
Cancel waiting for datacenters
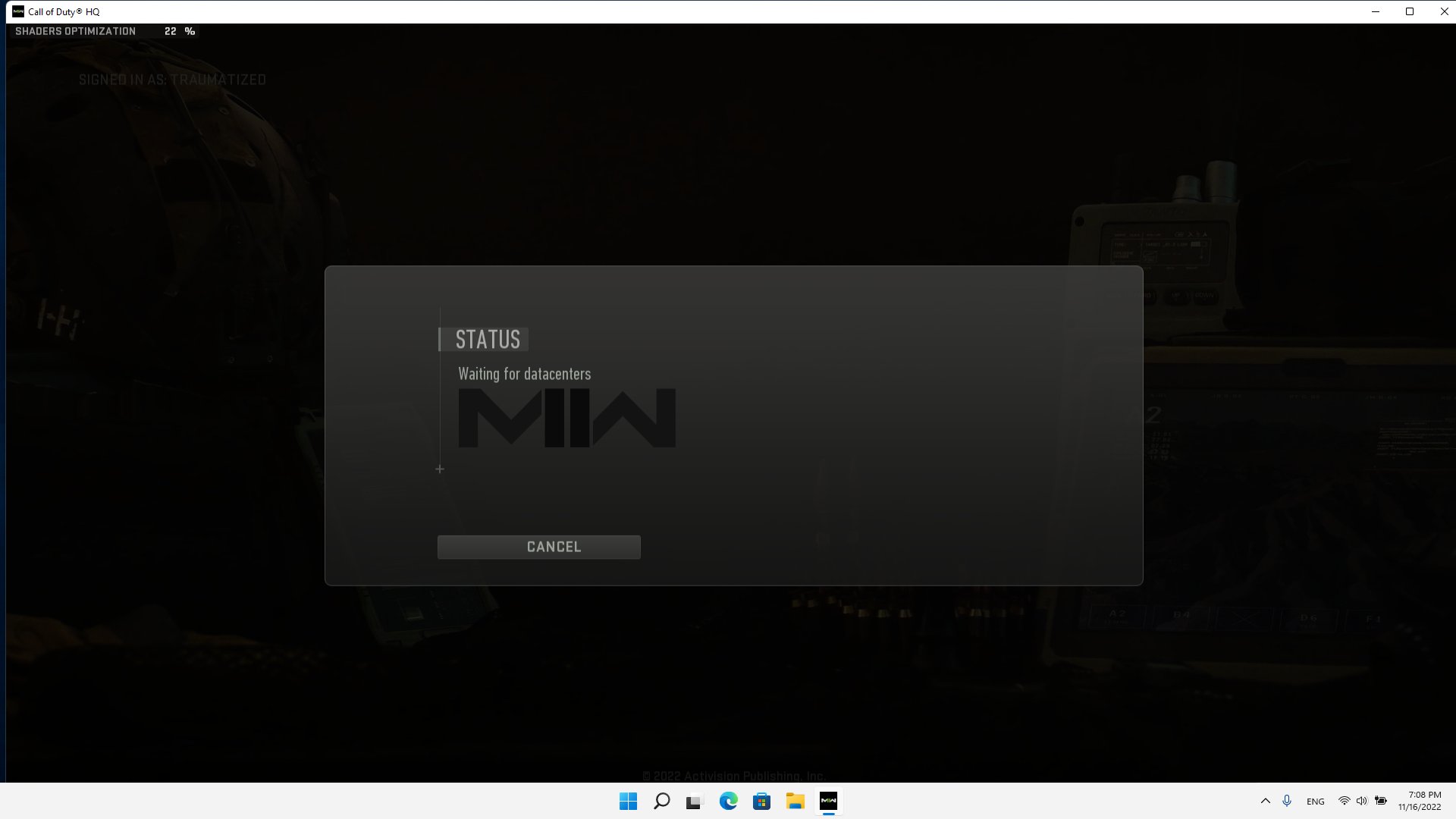coord(538,546)
